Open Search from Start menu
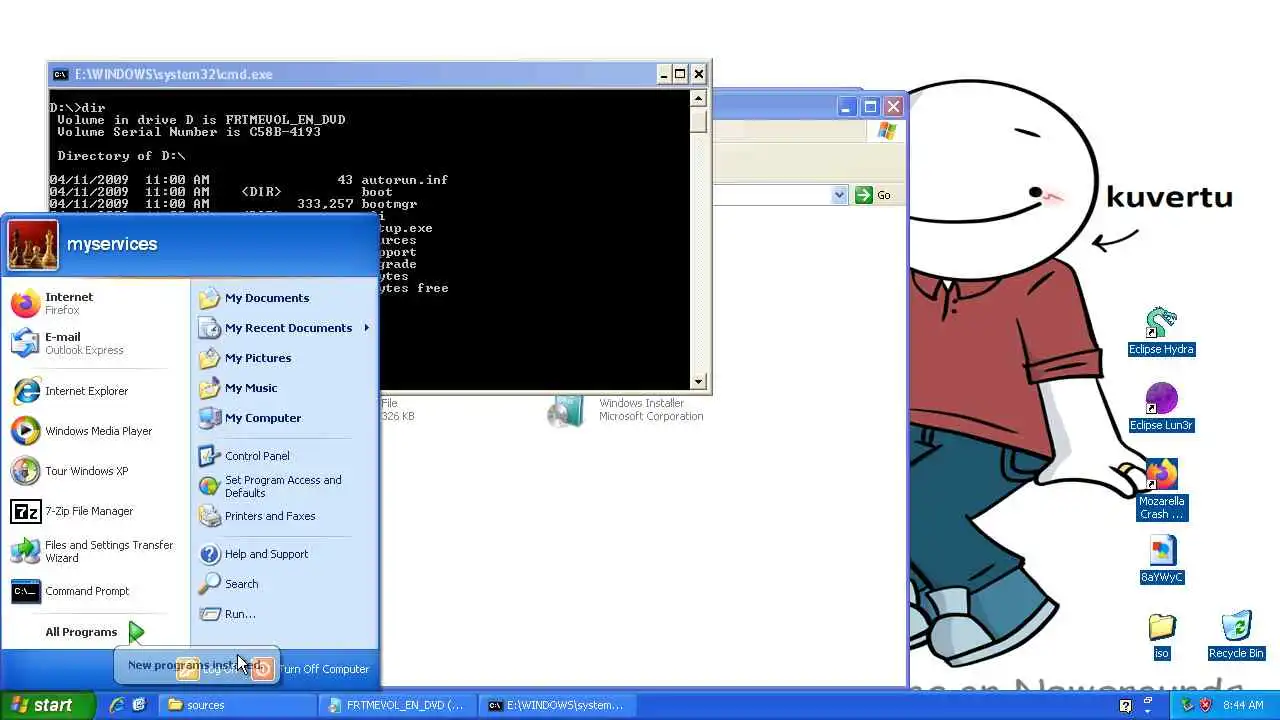 [284, 584]
